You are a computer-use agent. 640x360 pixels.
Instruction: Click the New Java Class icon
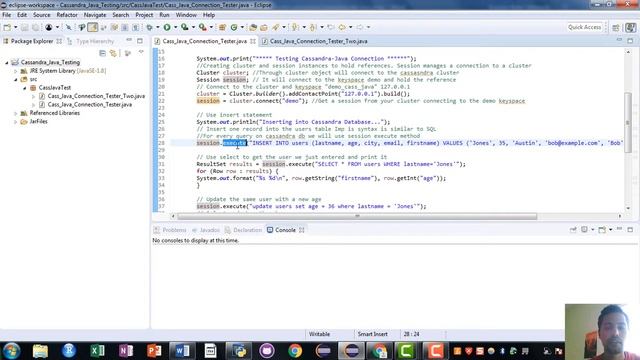tap(234, 27)
